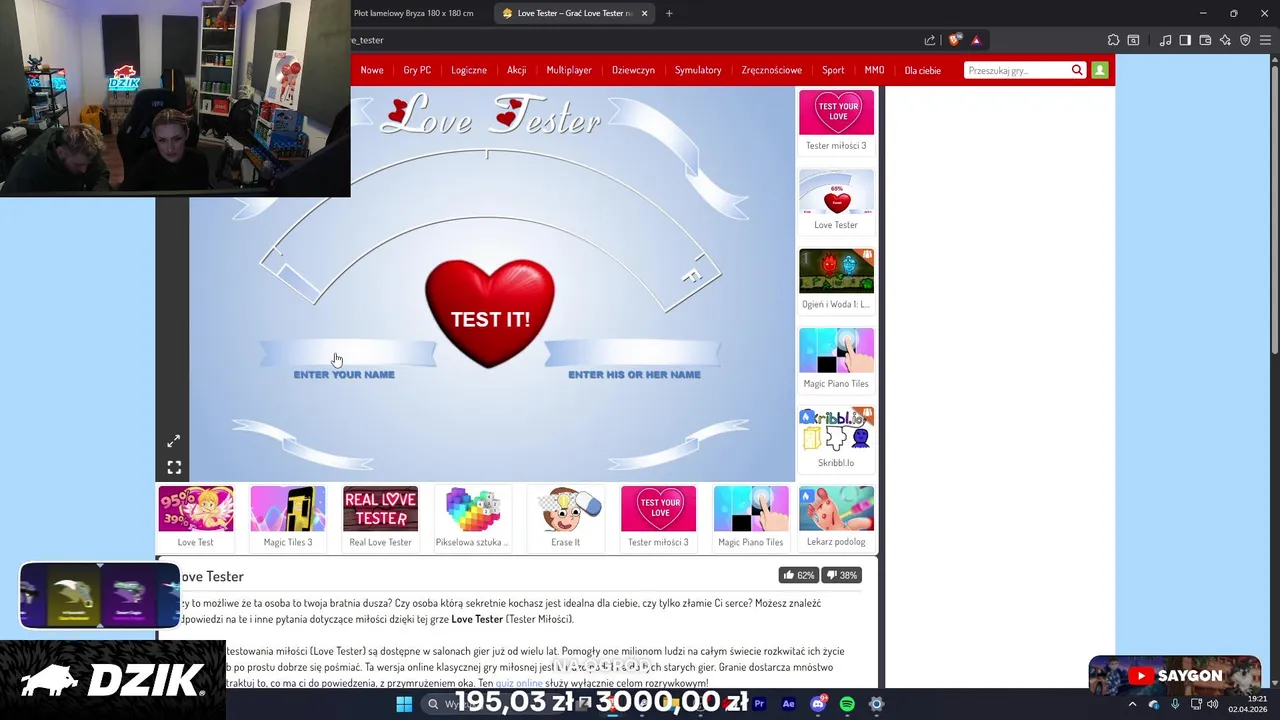Open the Love Test game thumbnail

click(196, 517)
